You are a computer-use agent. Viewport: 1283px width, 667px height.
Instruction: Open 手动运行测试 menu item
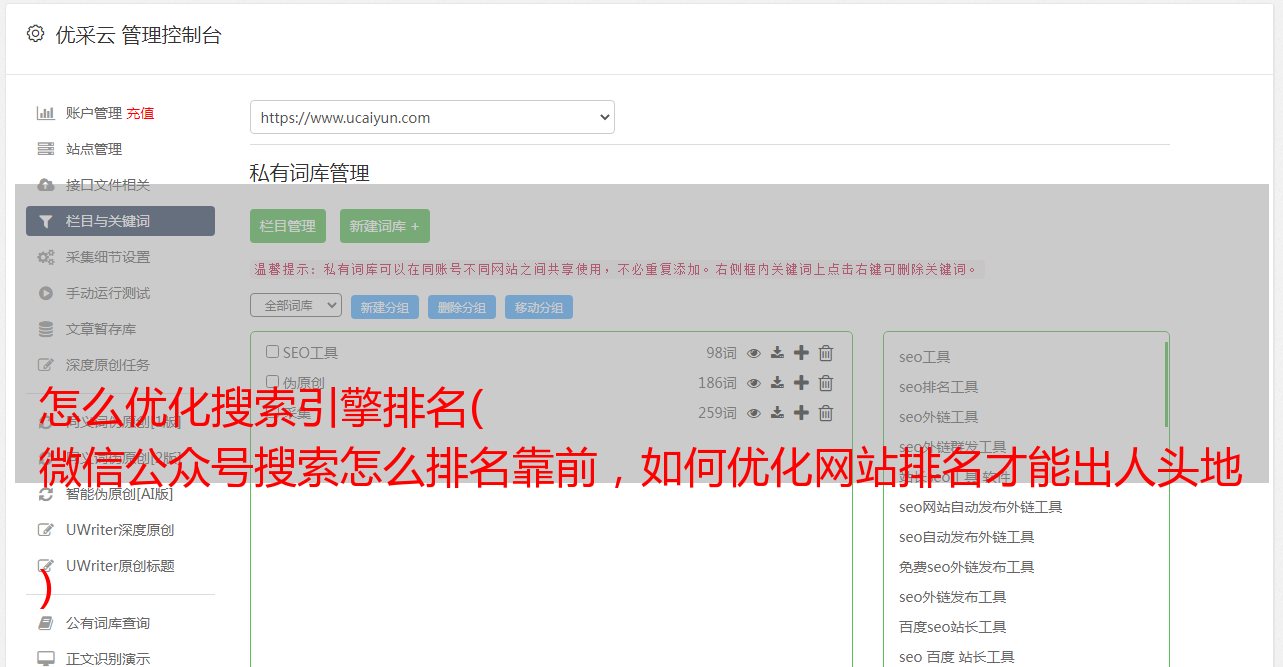click(108, 293)
